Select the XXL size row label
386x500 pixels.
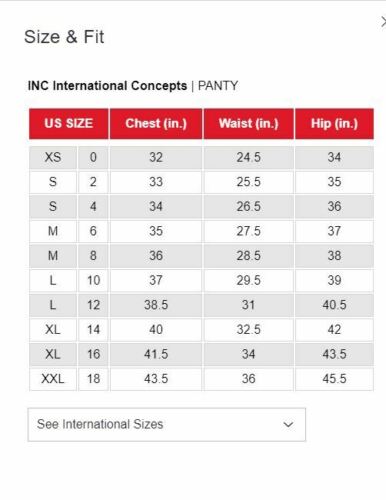click(53, 379)
